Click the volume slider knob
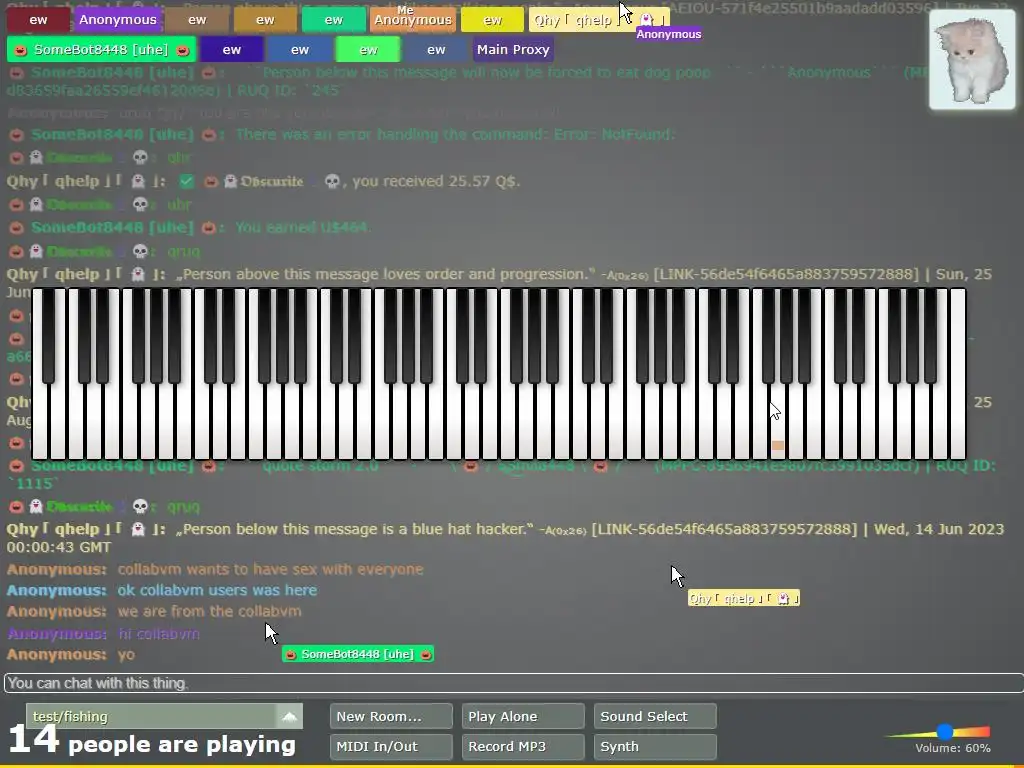This screenshot has width=1024, height=768. point(944,731)
